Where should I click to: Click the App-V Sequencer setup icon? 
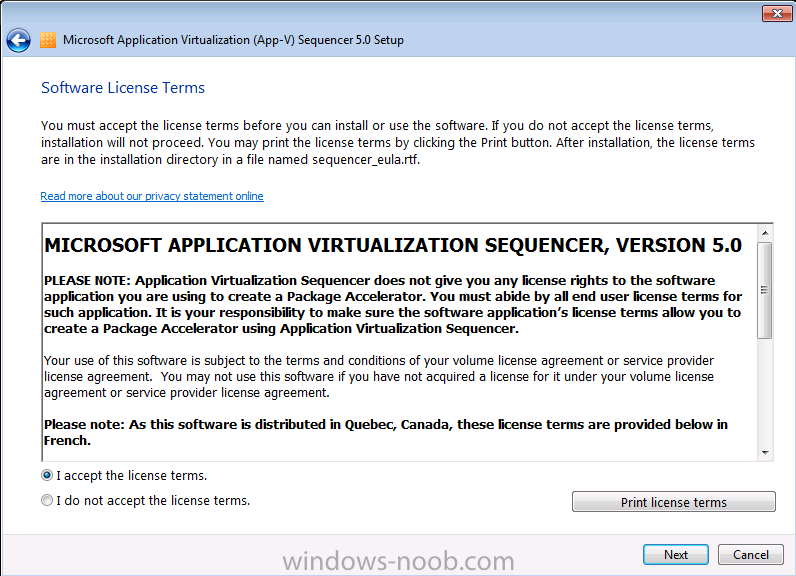pyautogui.click(x=48, y=40)
